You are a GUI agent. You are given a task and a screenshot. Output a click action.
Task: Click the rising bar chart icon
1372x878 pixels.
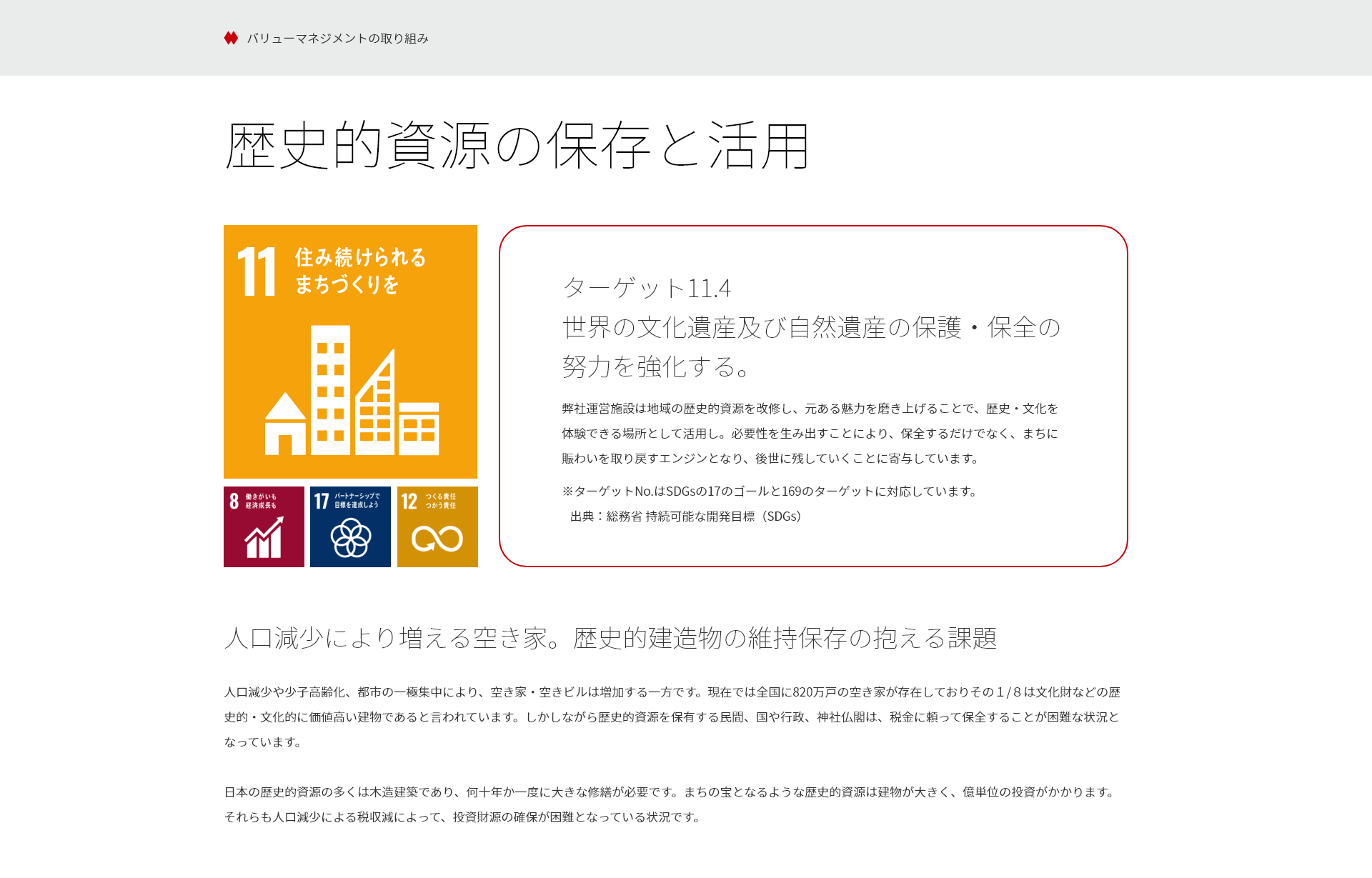click(x=264, y=538)
